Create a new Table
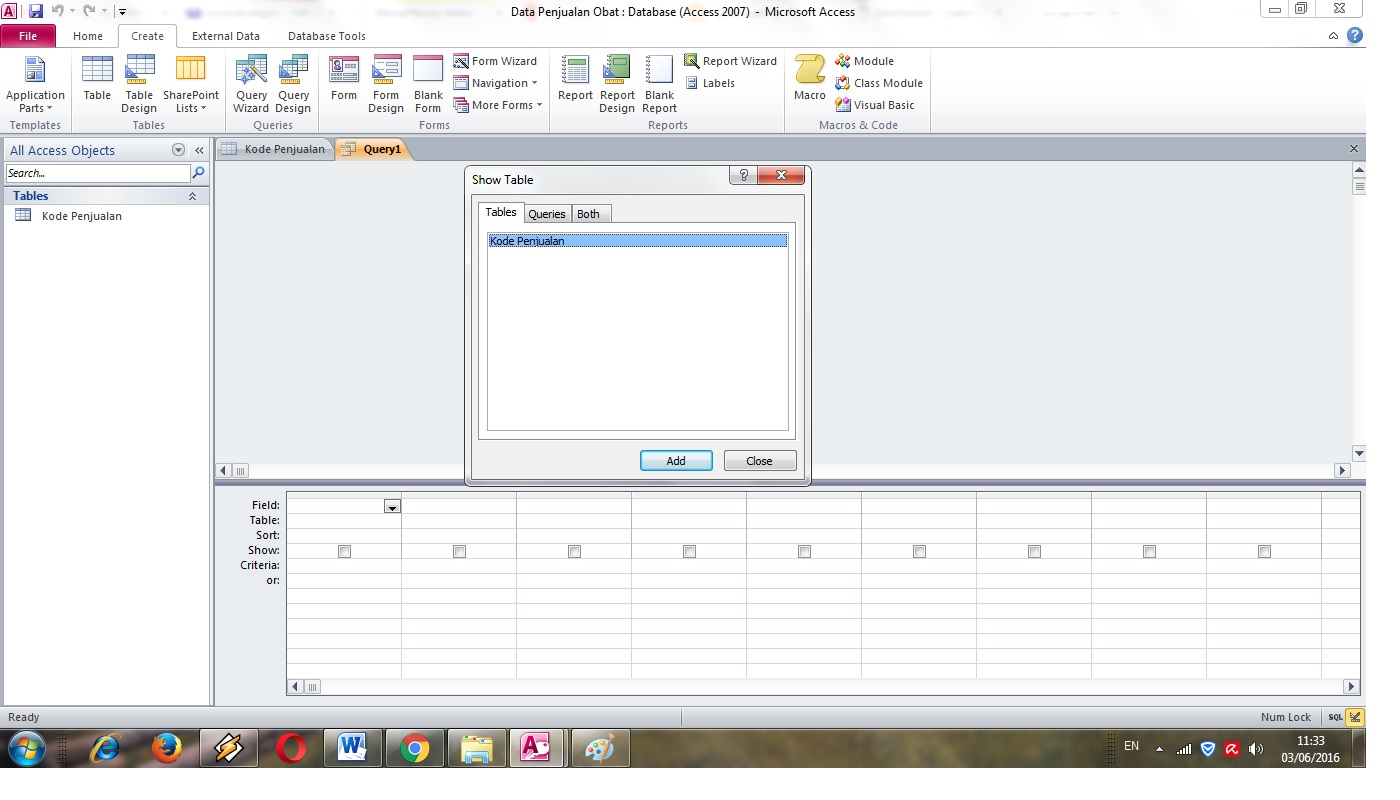This screenshot has width=1400, height=800. pyautogui.click(x=97, y=80)
